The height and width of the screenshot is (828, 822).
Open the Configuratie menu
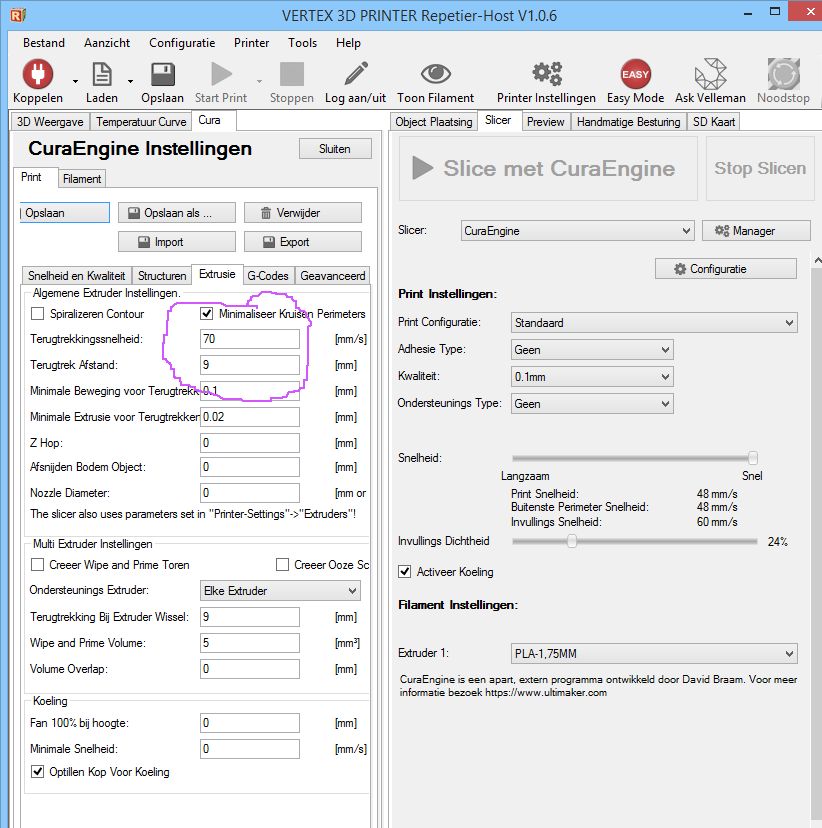(182, 43)
